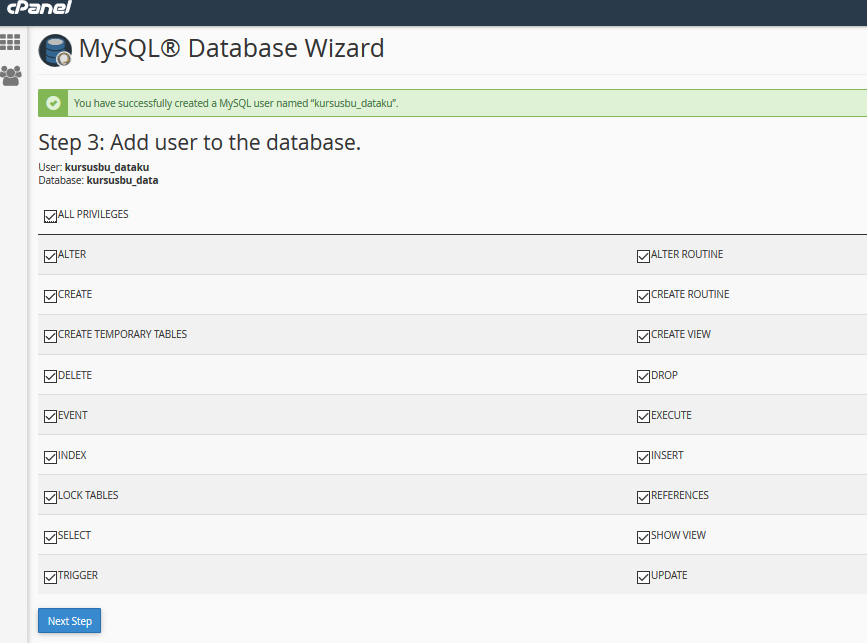Toggle the CREATE privilege checkbox
The height and width of the screenshot is (643, 867).
[x=50, y=296]
